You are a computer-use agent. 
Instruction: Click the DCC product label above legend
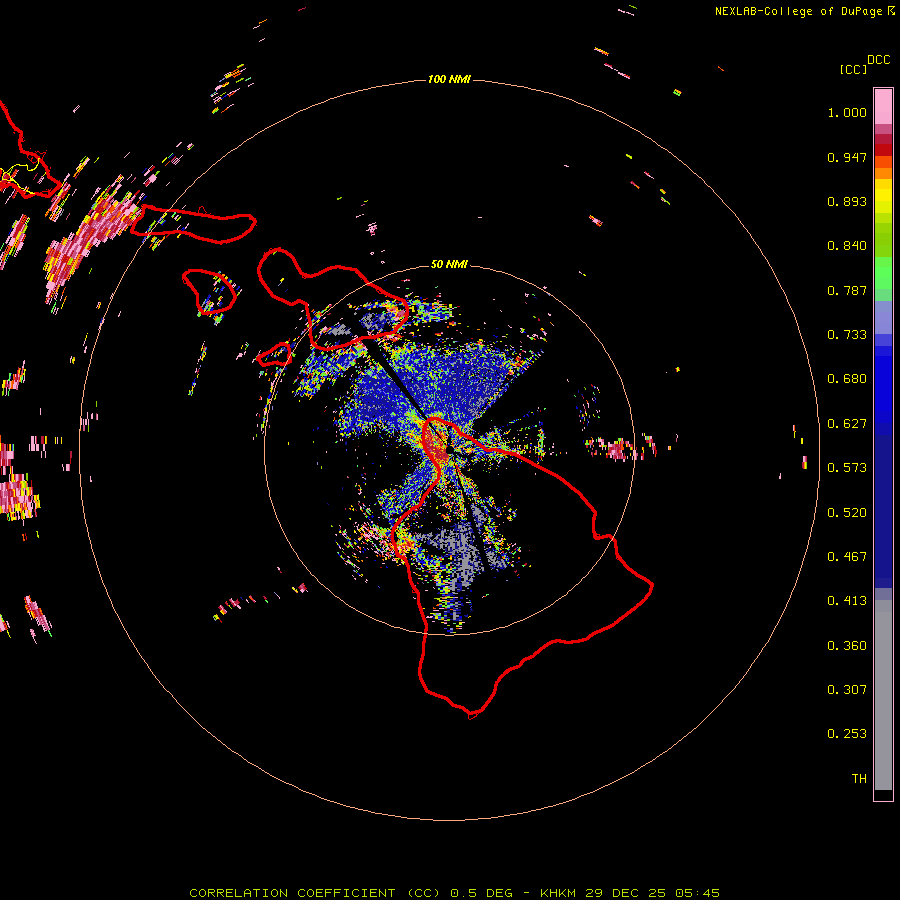[x=879, y=60]
